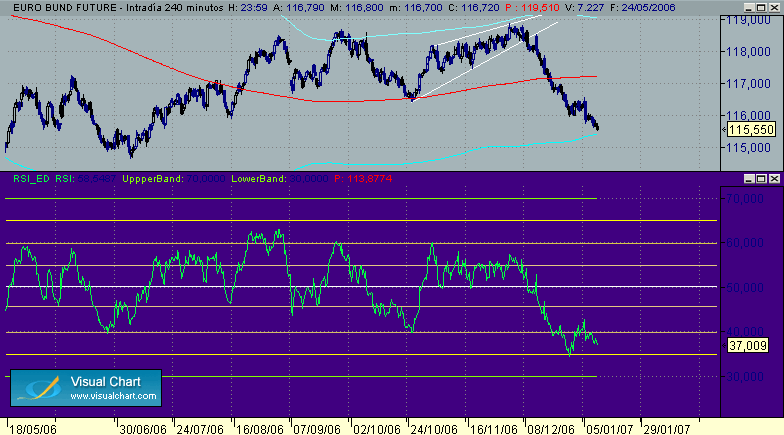Click the 05/01/07 date on time axis
Screen dimensions: 784x435
tap(610, 429)
